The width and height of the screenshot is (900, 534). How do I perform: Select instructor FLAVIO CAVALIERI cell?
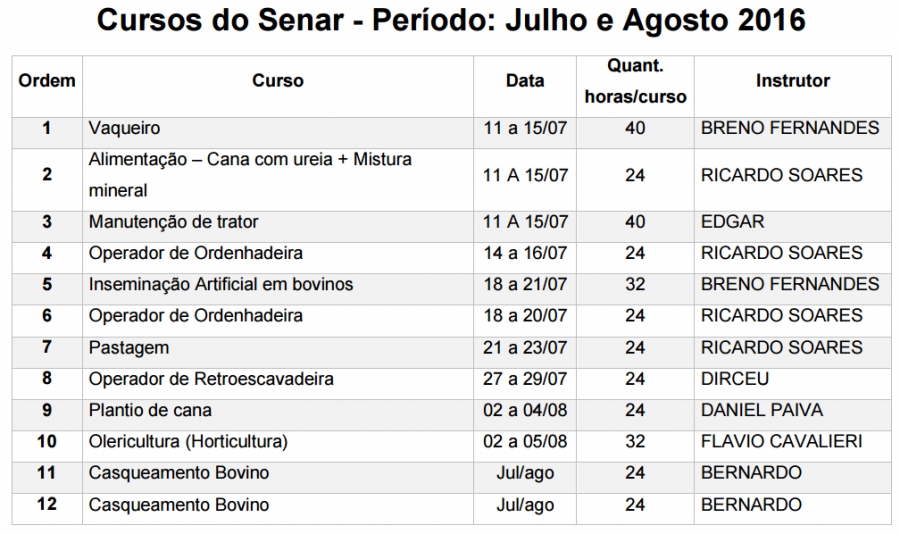pos(793,442)
